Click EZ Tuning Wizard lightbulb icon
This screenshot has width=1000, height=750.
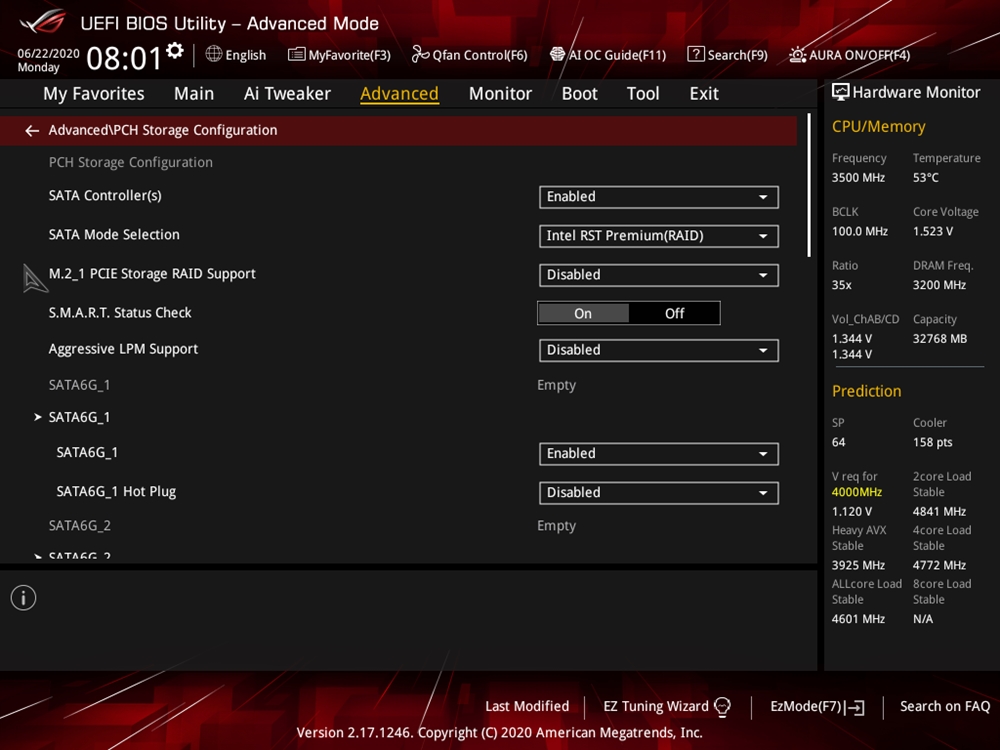[722, 707]
